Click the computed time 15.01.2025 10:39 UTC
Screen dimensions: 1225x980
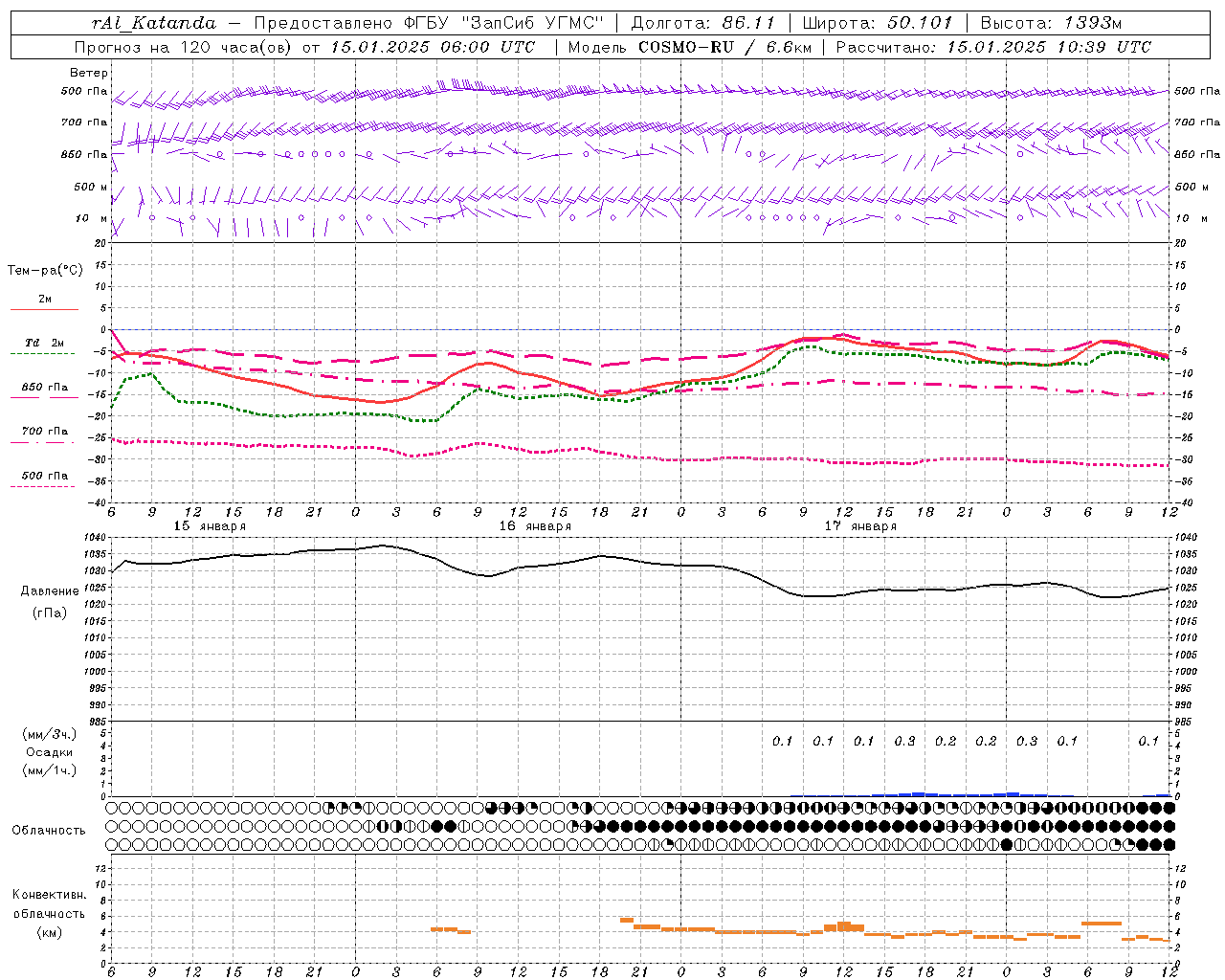click(x=1049, y=47)
